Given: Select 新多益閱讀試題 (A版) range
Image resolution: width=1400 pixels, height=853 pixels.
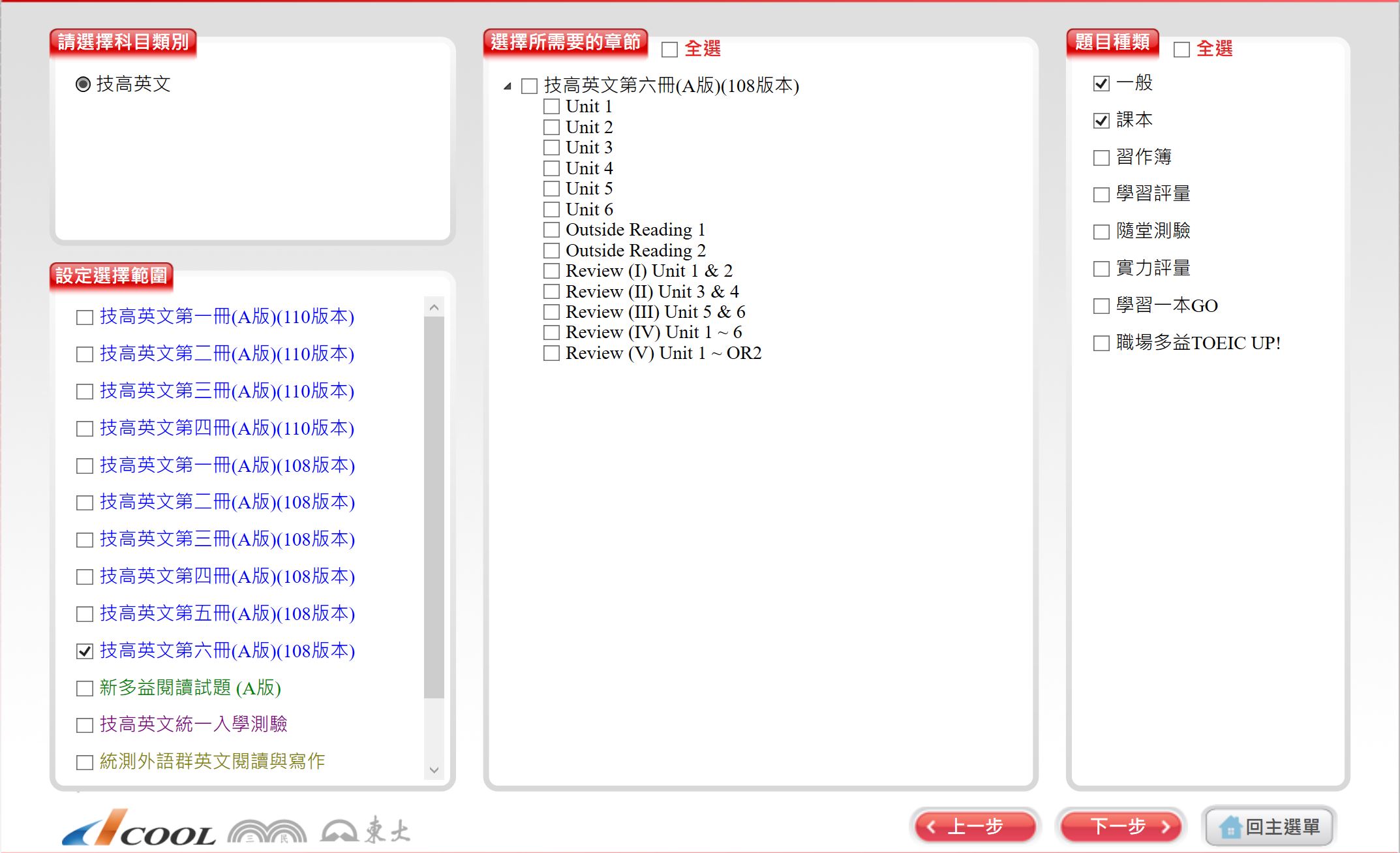Looking at the screenshot, I should pos(85,688).
